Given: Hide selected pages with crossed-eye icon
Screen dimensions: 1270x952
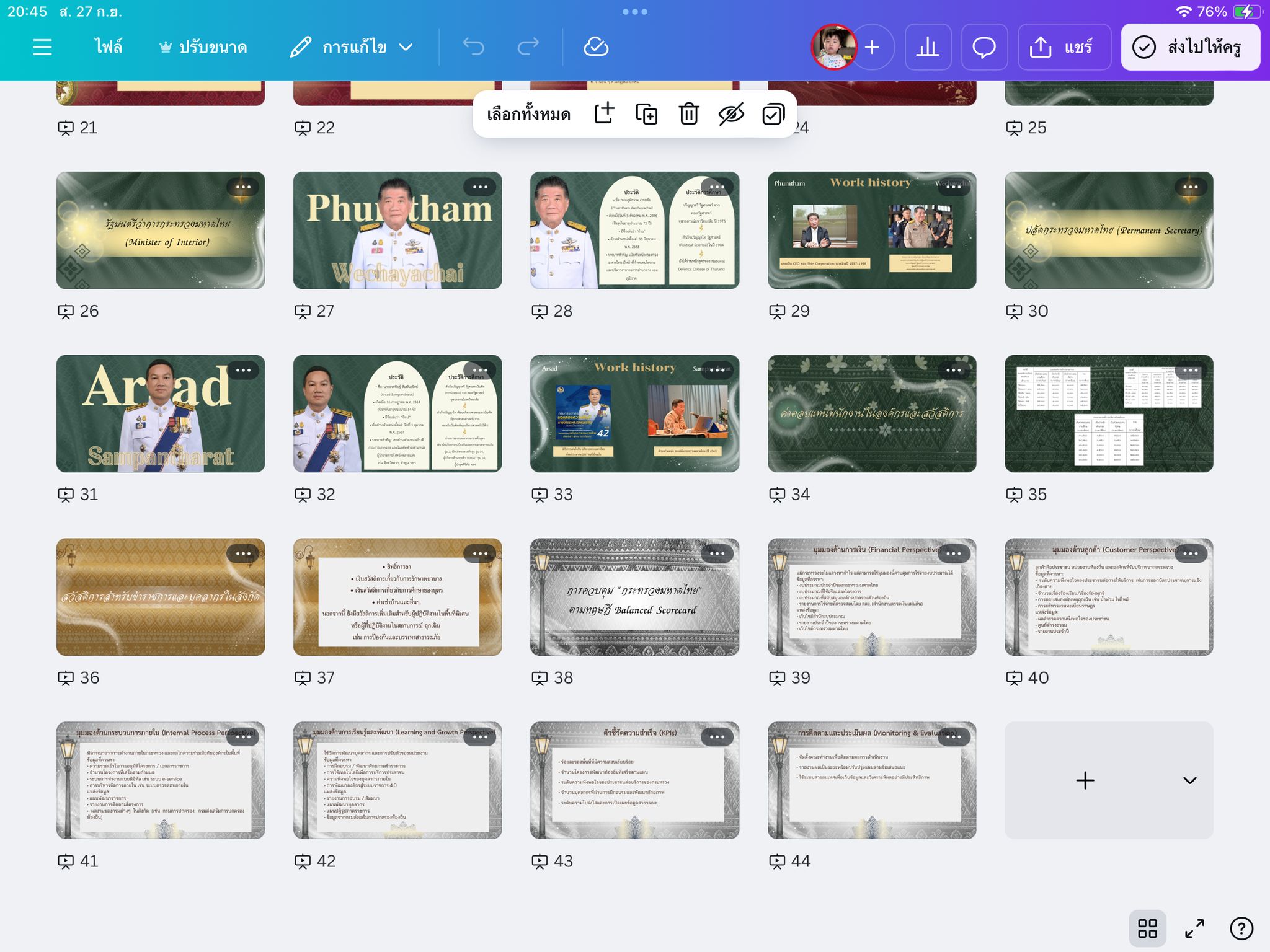Looking at the screenshot, I should [731, 114].
